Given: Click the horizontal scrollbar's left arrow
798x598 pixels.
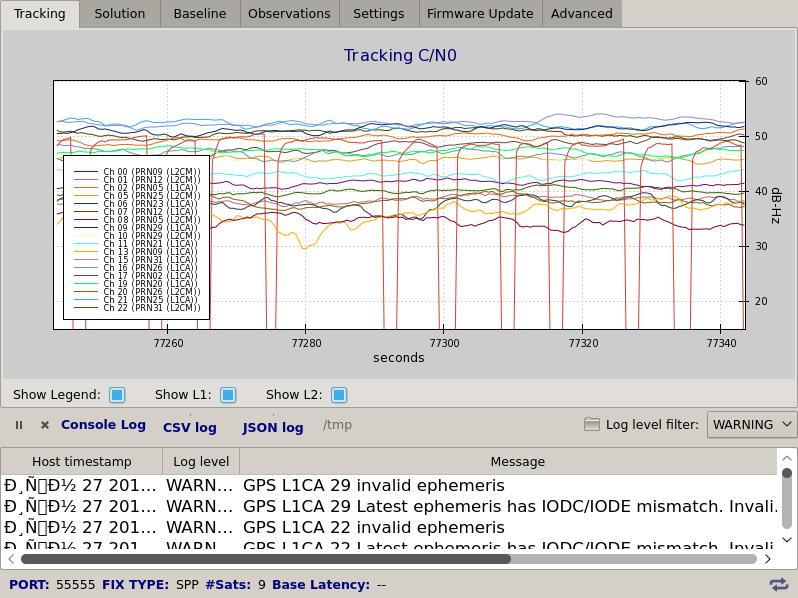Looking at the screenshot, I should pos(11,559).
